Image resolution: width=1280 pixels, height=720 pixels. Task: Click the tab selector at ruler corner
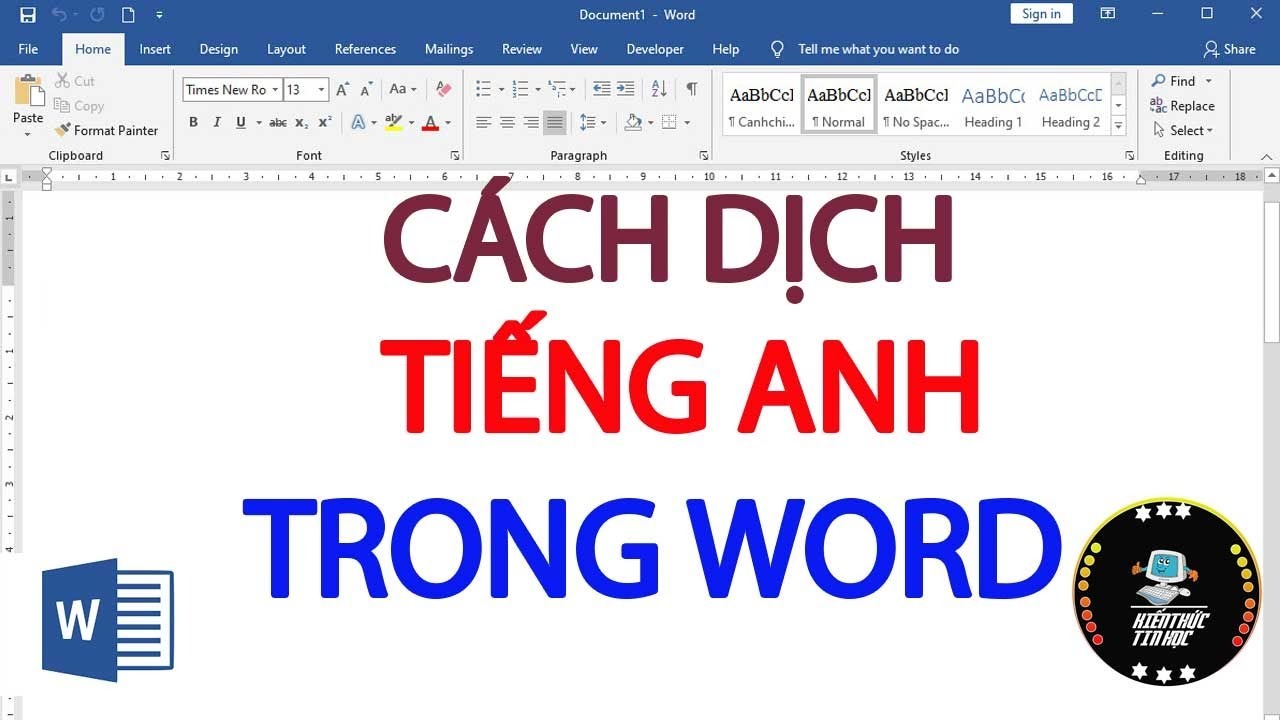9,177
